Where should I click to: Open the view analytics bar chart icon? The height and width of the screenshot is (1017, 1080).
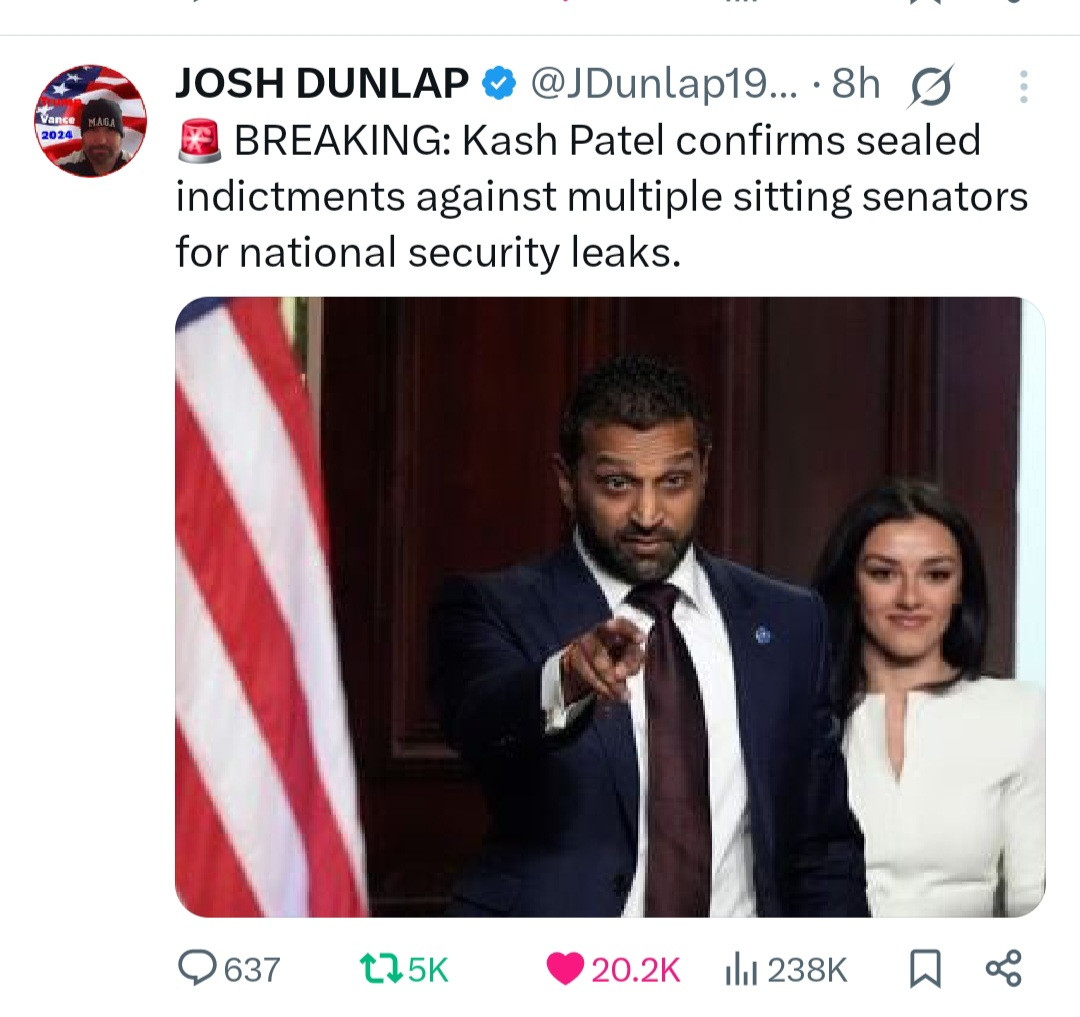[739, 968]
